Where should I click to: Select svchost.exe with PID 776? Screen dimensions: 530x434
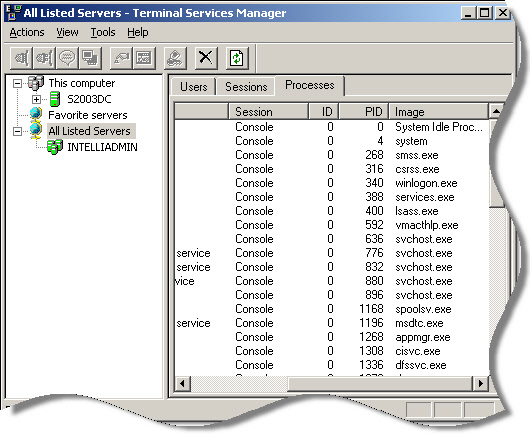(x=331, y=253)
